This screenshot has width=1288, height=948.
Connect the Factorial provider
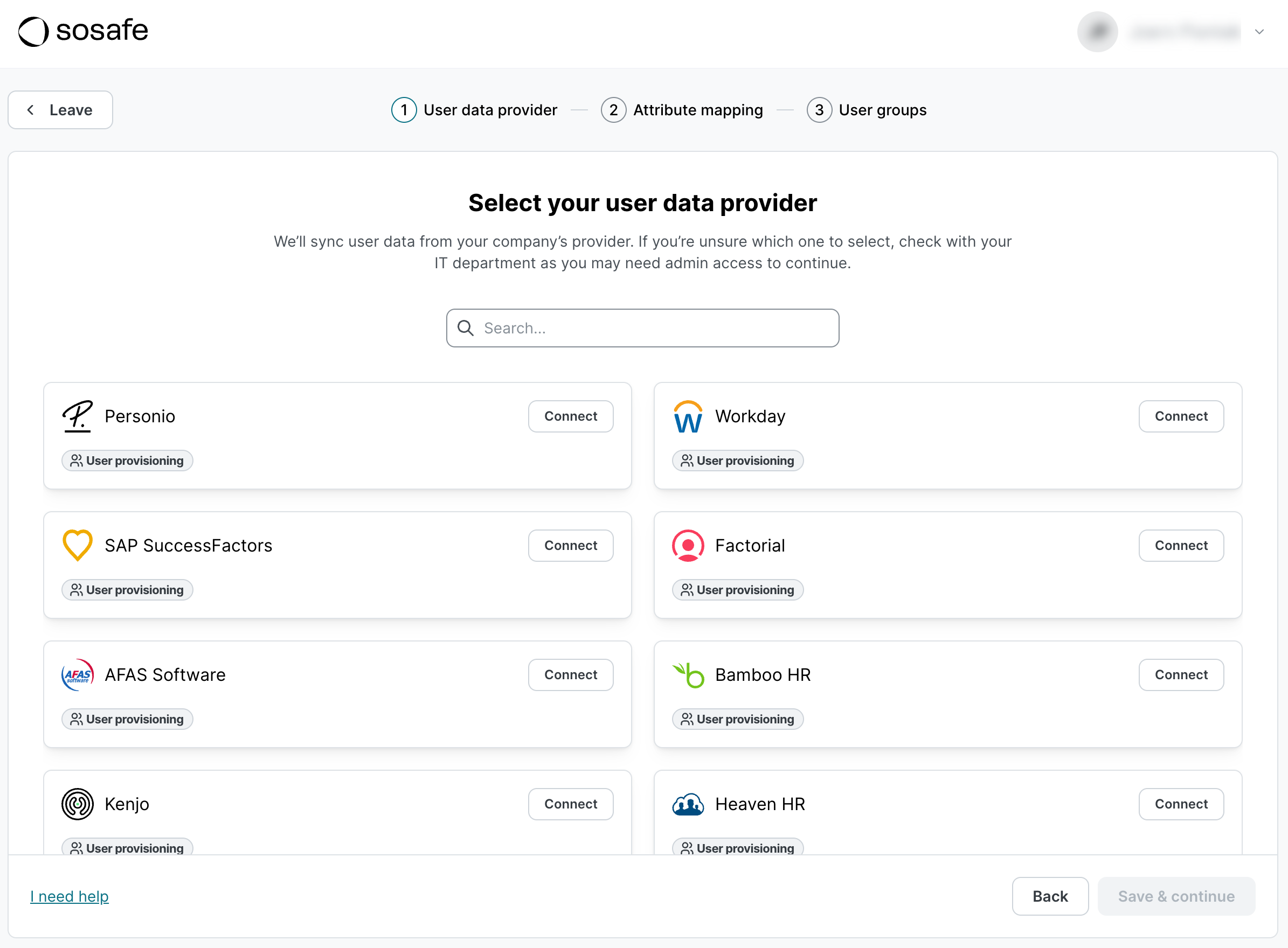coord(1181,545)
